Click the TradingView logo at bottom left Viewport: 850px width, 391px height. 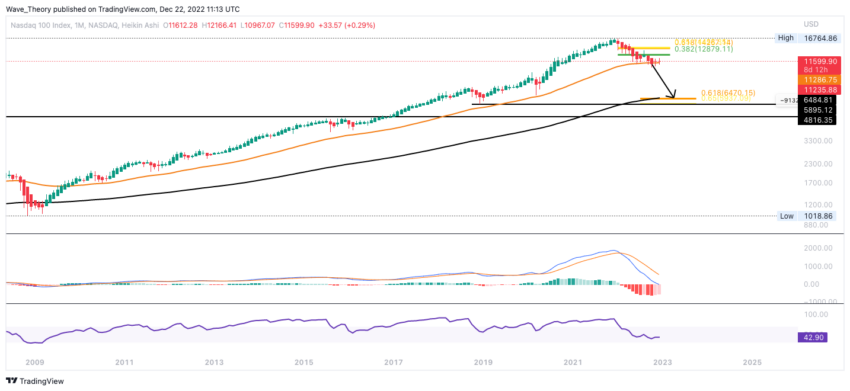[35, 381]
